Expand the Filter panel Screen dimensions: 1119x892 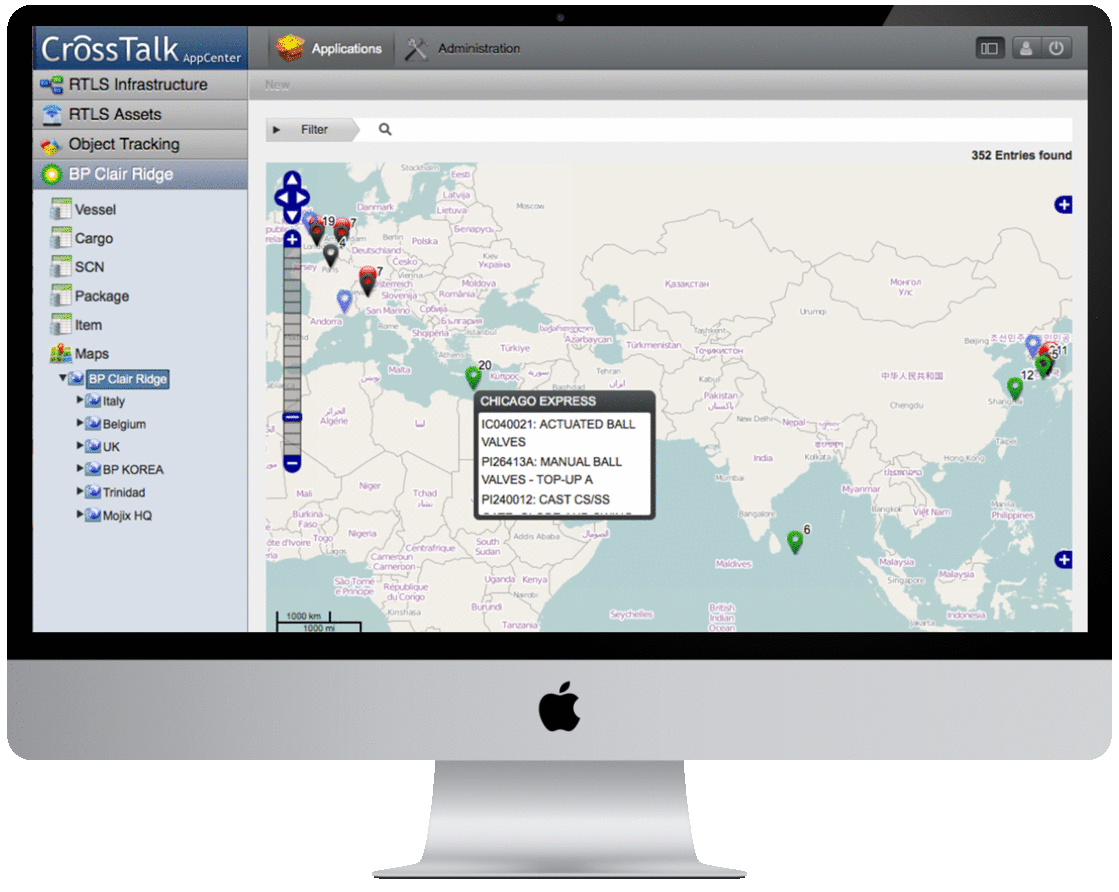[277, 130]
